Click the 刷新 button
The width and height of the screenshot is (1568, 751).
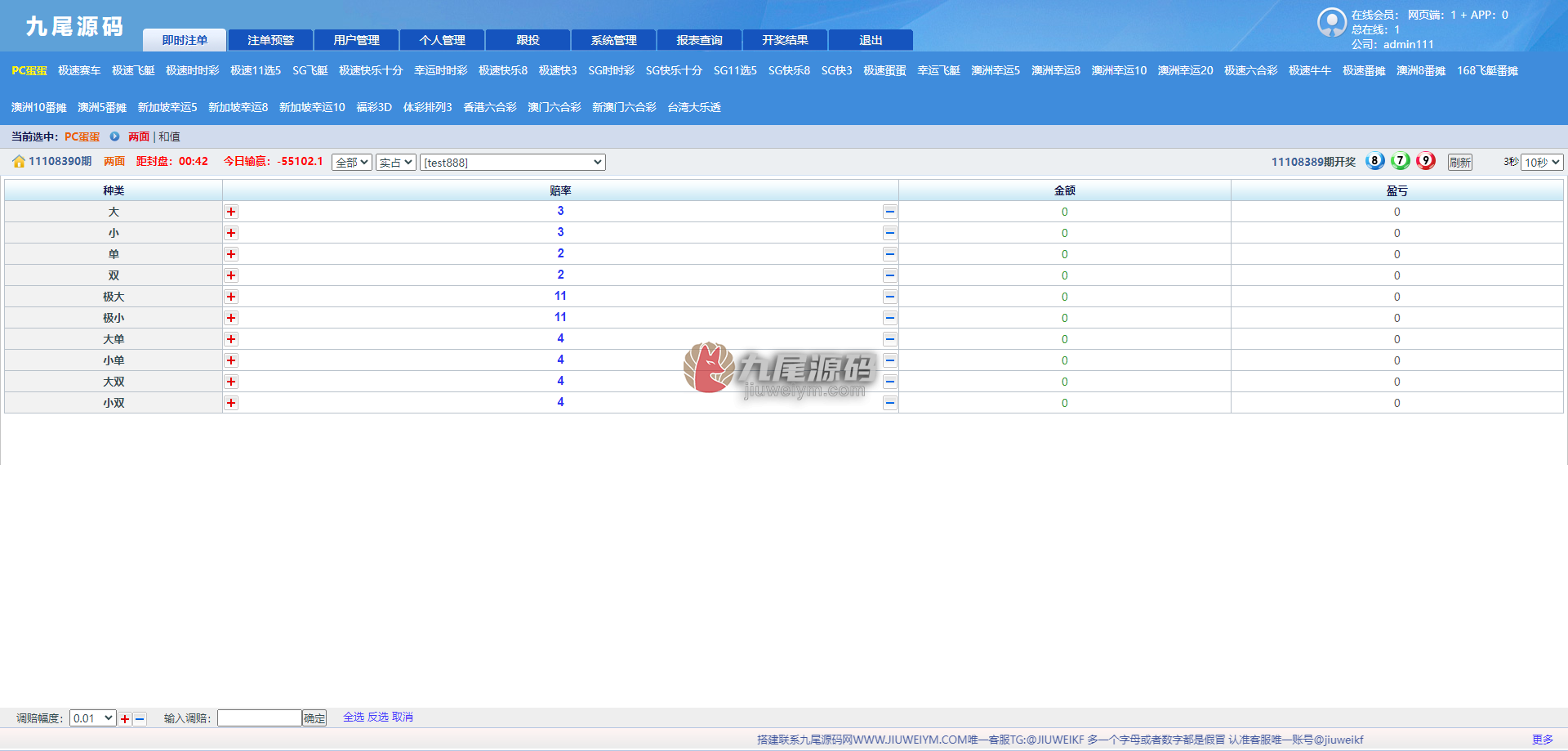tap(1460, 163)
